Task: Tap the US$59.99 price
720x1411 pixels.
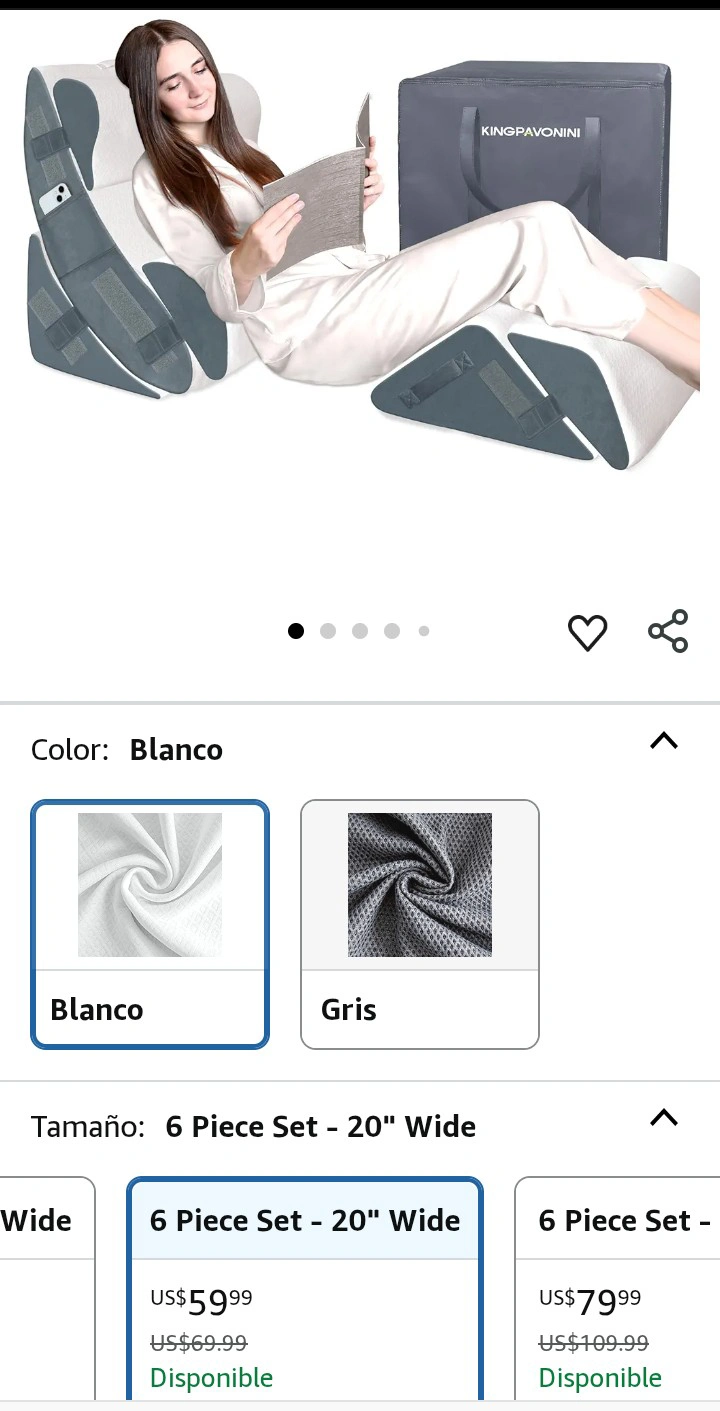Action: (x=201, y=1302)
